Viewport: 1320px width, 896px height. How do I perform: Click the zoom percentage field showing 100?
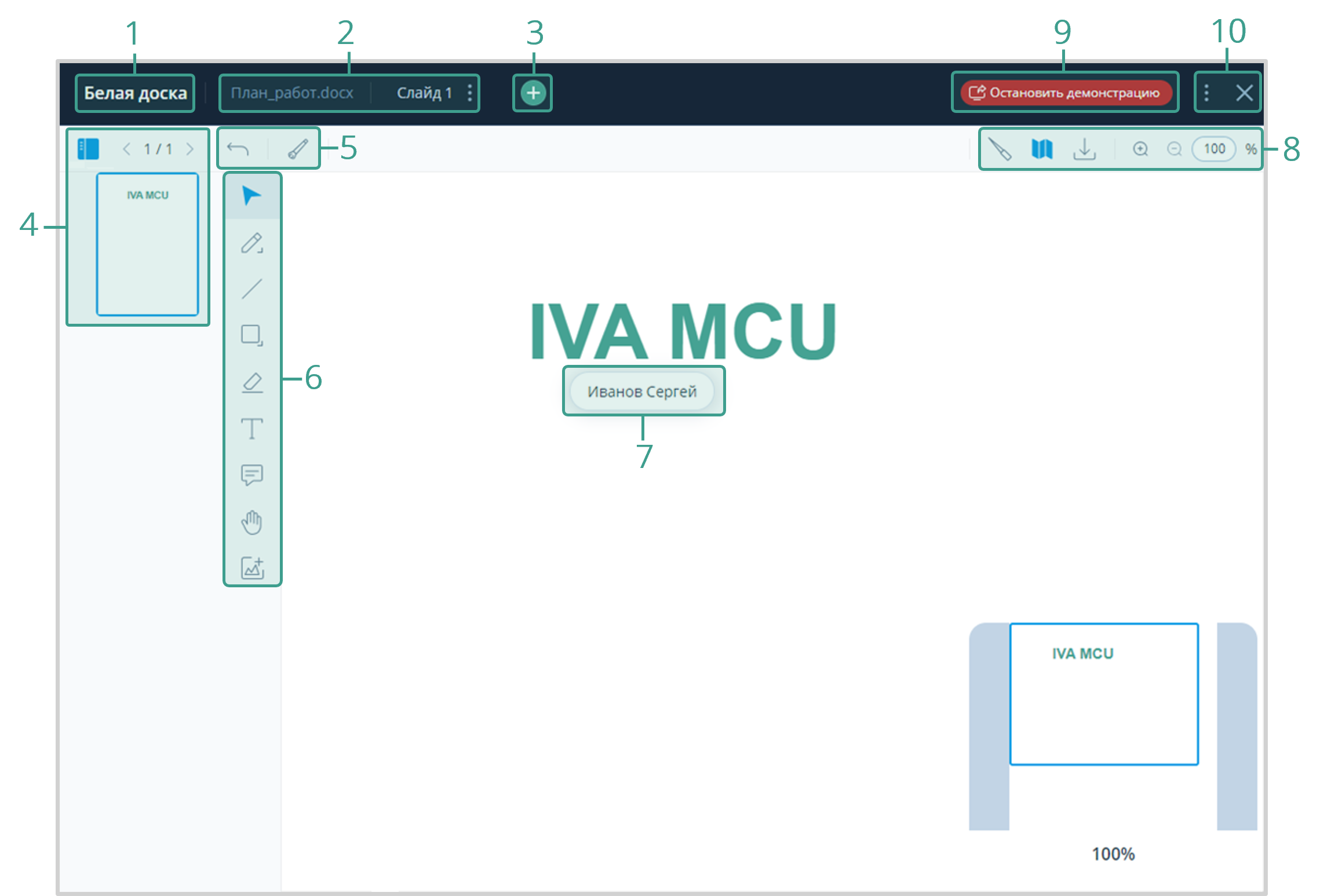tap(1214, 149)
